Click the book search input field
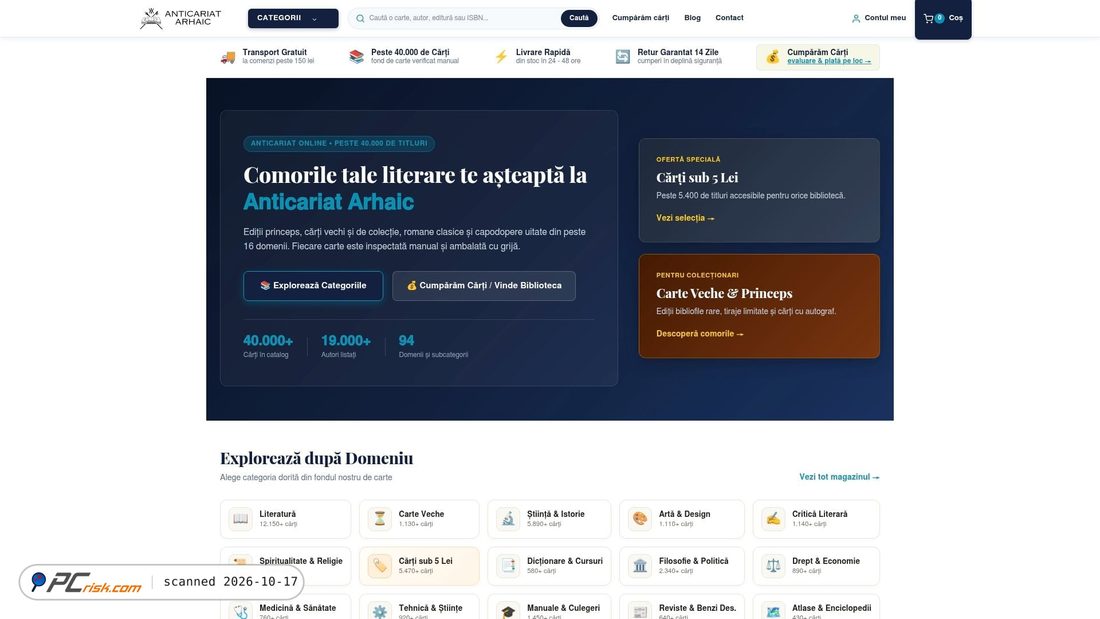This screenshot has width=1100, height=619. tap(462, 18)
